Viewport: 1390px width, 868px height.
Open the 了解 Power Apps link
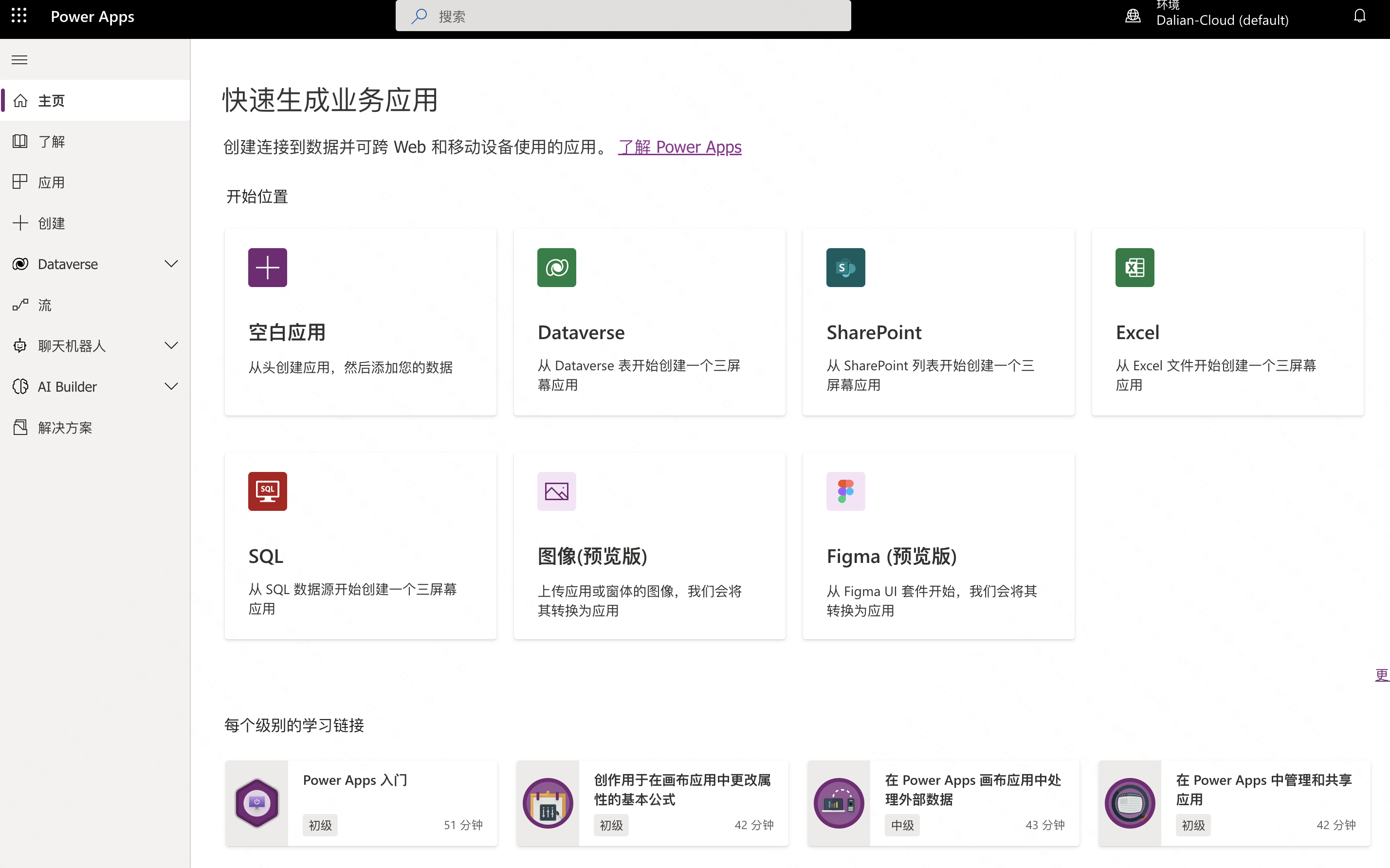point(680,147)
